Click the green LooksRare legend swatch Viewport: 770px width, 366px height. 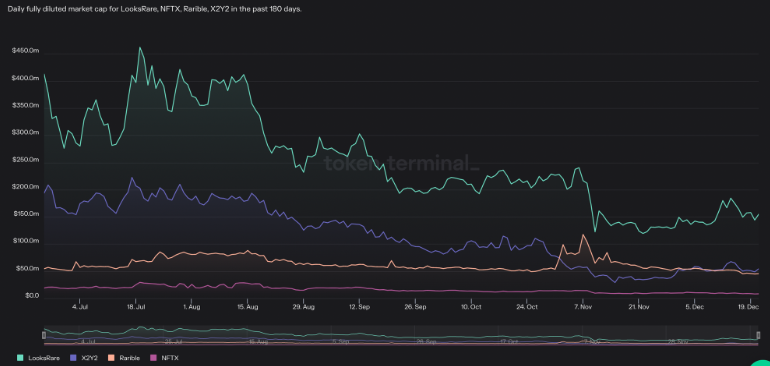coord(20,358)
